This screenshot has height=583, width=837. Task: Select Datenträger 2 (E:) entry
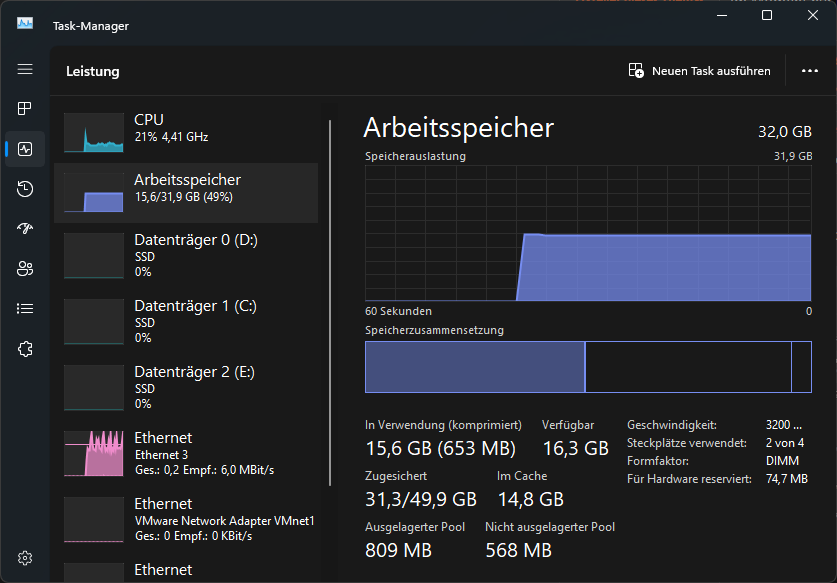pyautogui.click(x=186, y=387)
